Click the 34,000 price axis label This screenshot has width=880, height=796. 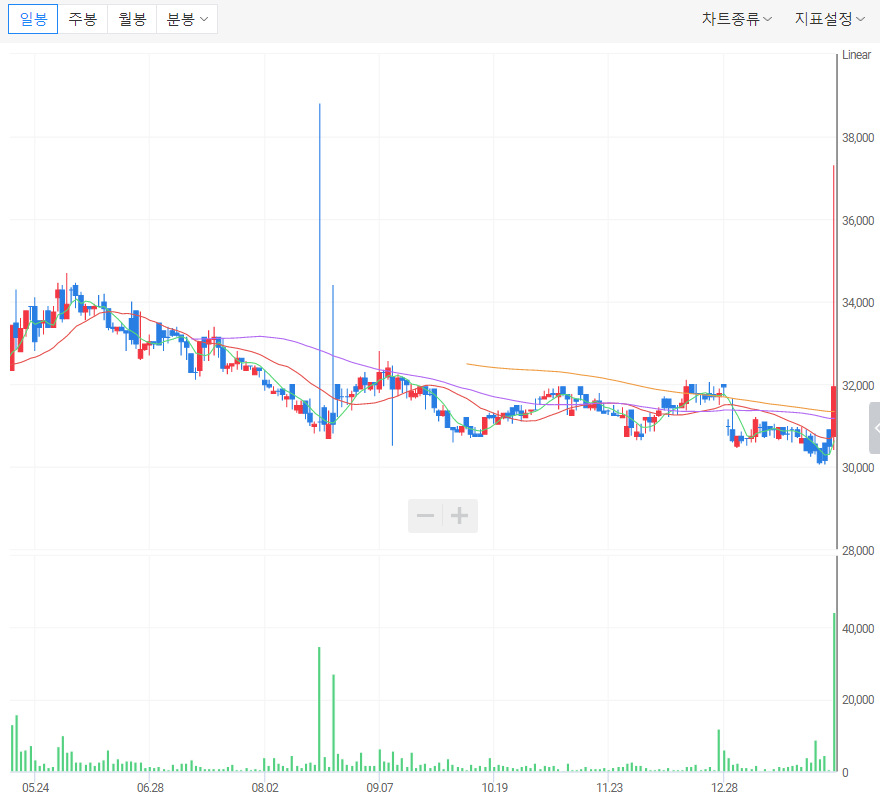858,303
